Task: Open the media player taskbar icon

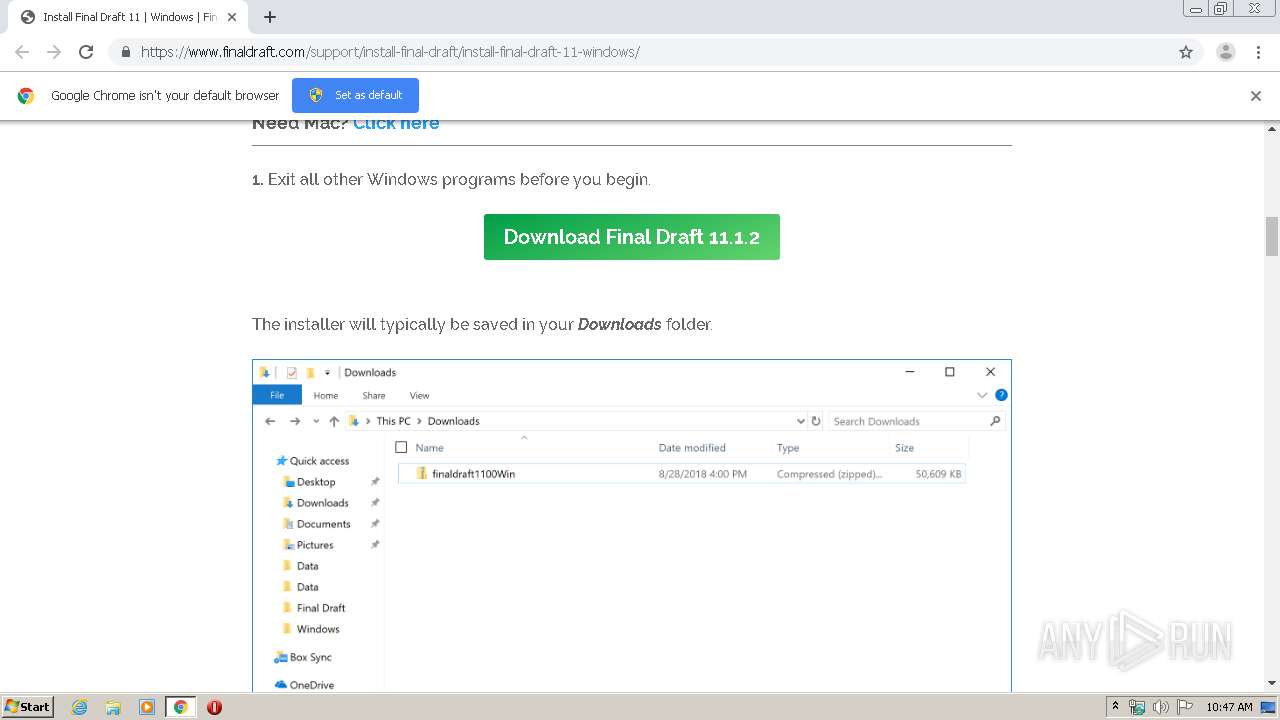Action: pos(147,707)
